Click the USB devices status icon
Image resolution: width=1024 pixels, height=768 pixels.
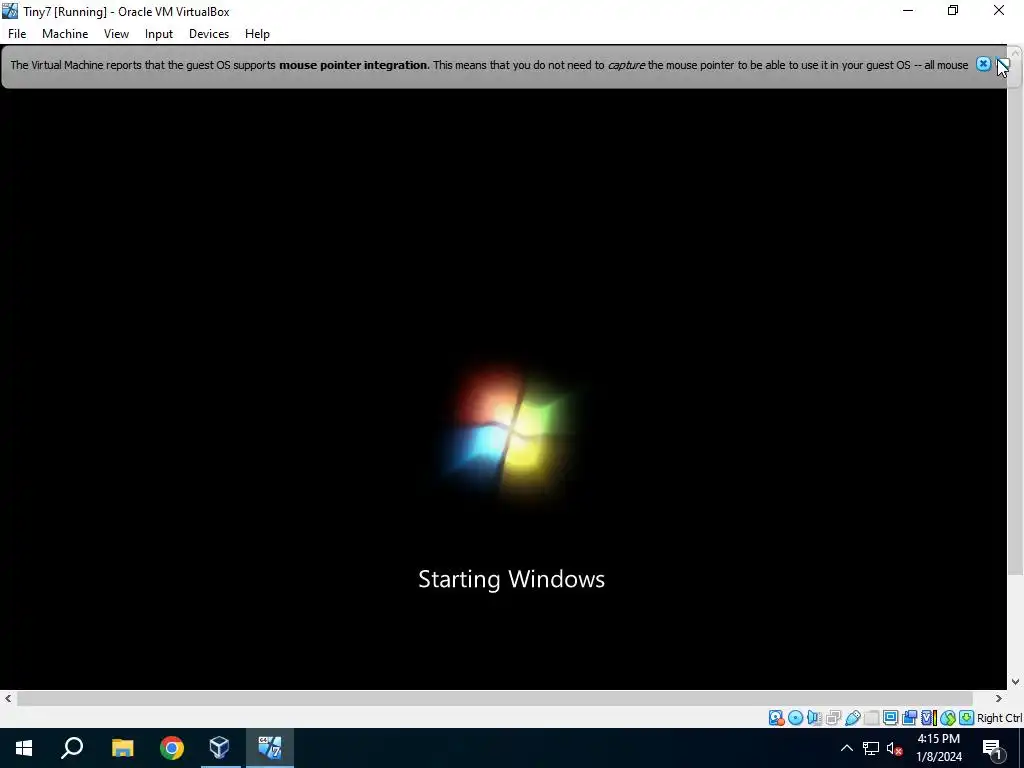tap(852, 718)
